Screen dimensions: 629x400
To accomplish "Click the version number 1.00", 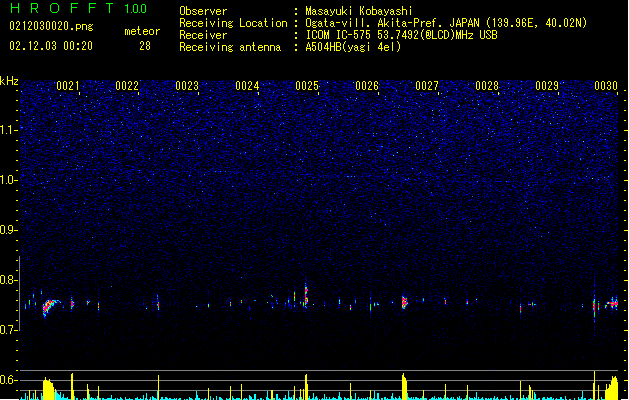I will (x=136, y=8).
